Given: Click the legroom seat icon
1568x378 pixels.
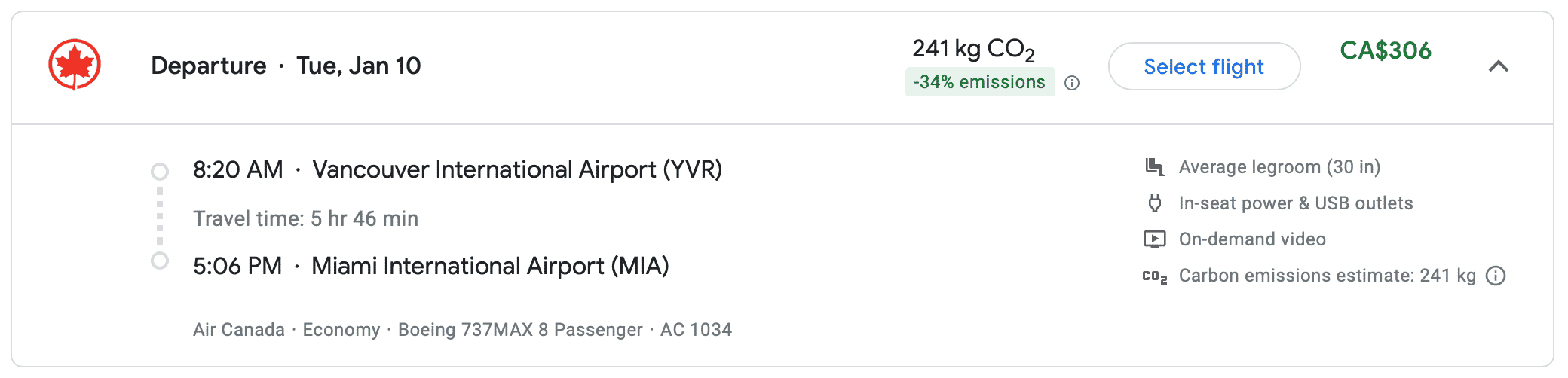Looking at the screenshot, I should click(x=1154, y=167).
